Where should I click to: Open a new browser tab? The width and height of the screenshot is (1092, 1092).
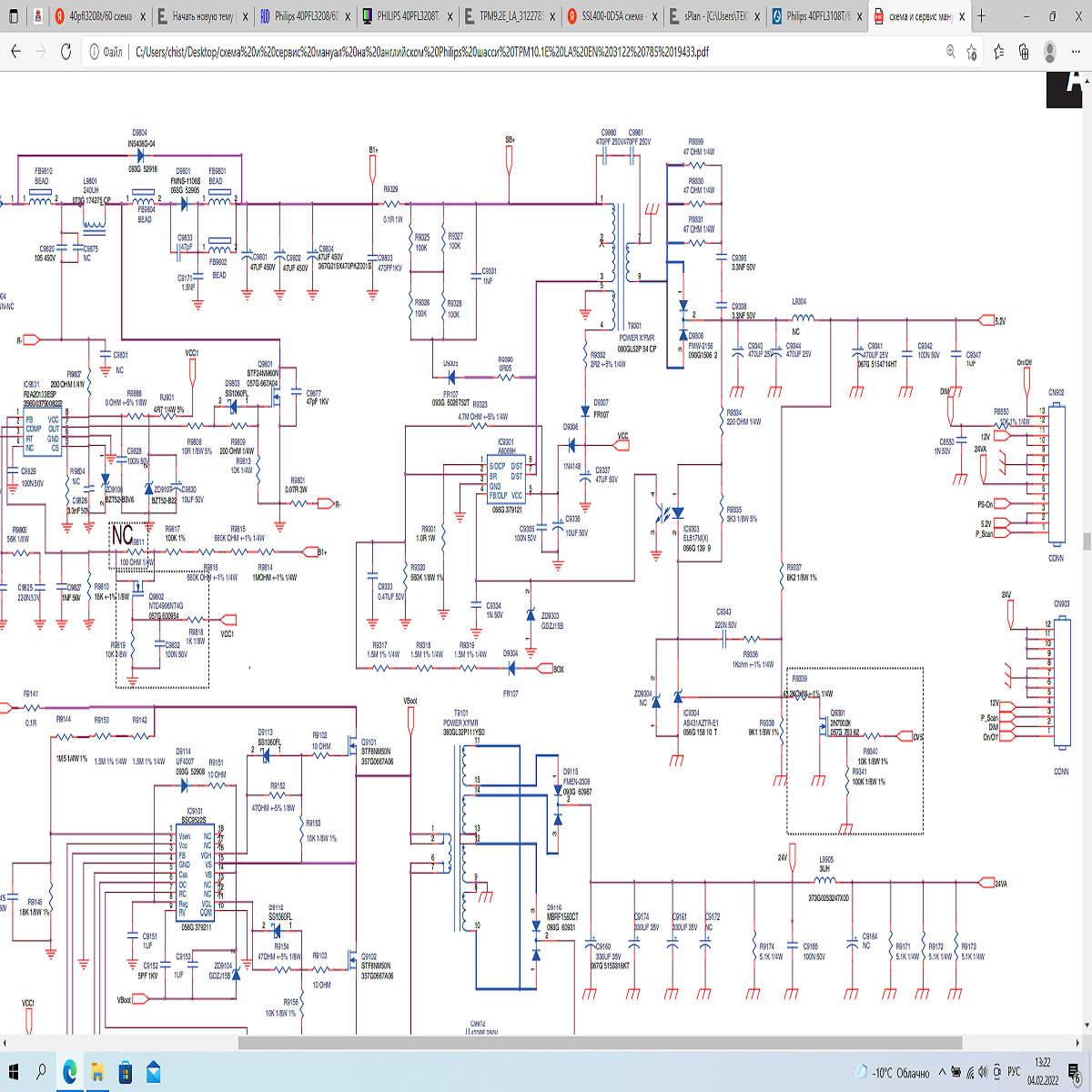(981, 16)
